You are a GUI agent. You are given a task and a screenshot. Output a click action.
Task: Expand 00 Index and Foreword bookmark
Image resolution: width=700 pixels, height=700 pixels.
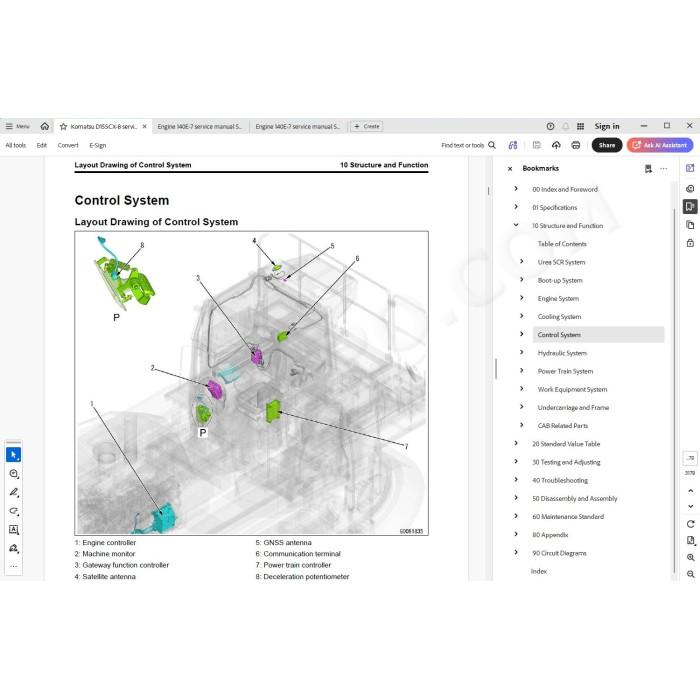516,189
